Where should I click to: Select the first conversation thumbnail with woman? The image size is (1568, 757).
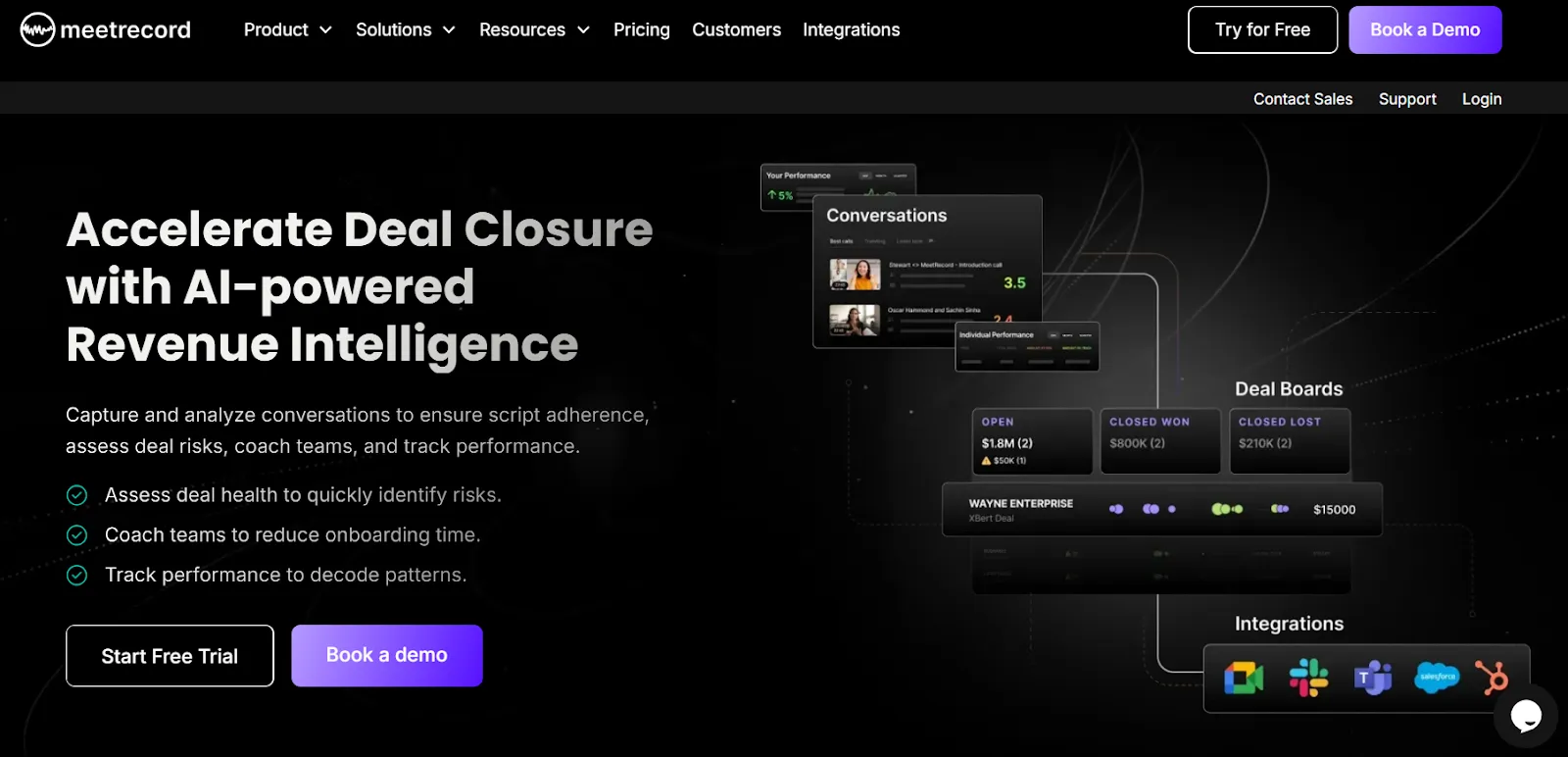pos(855,275)
